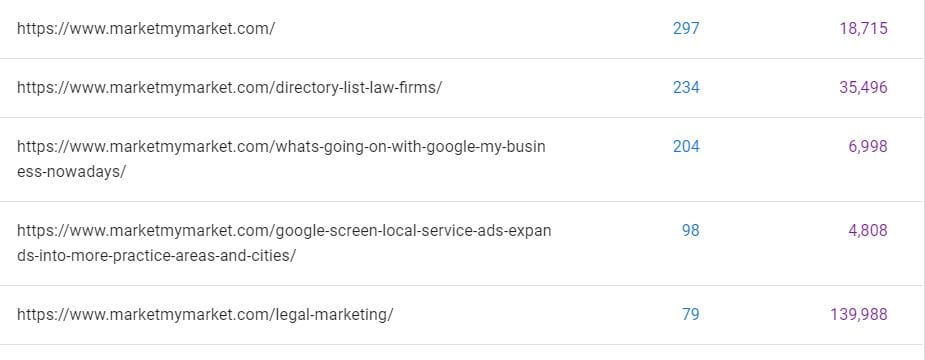Click the 6,998 impressions figure
Screen dimensions: 925x360
[x=868, y=146]
